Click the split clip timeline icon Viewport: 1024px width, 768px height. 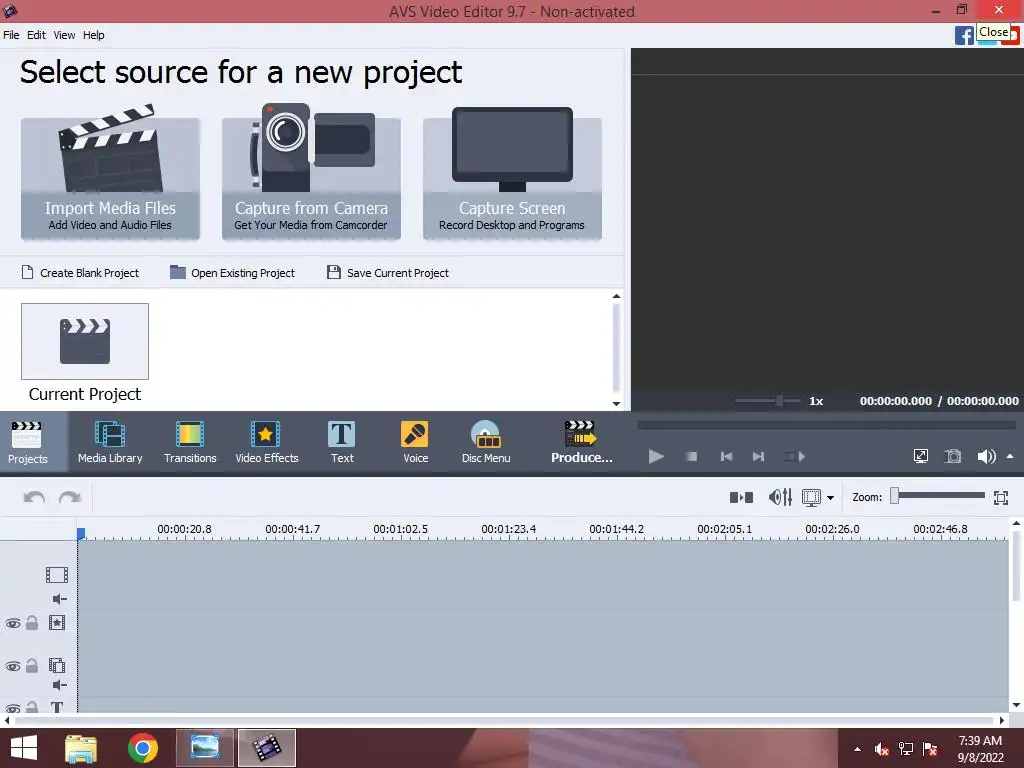tap(741, 498)
